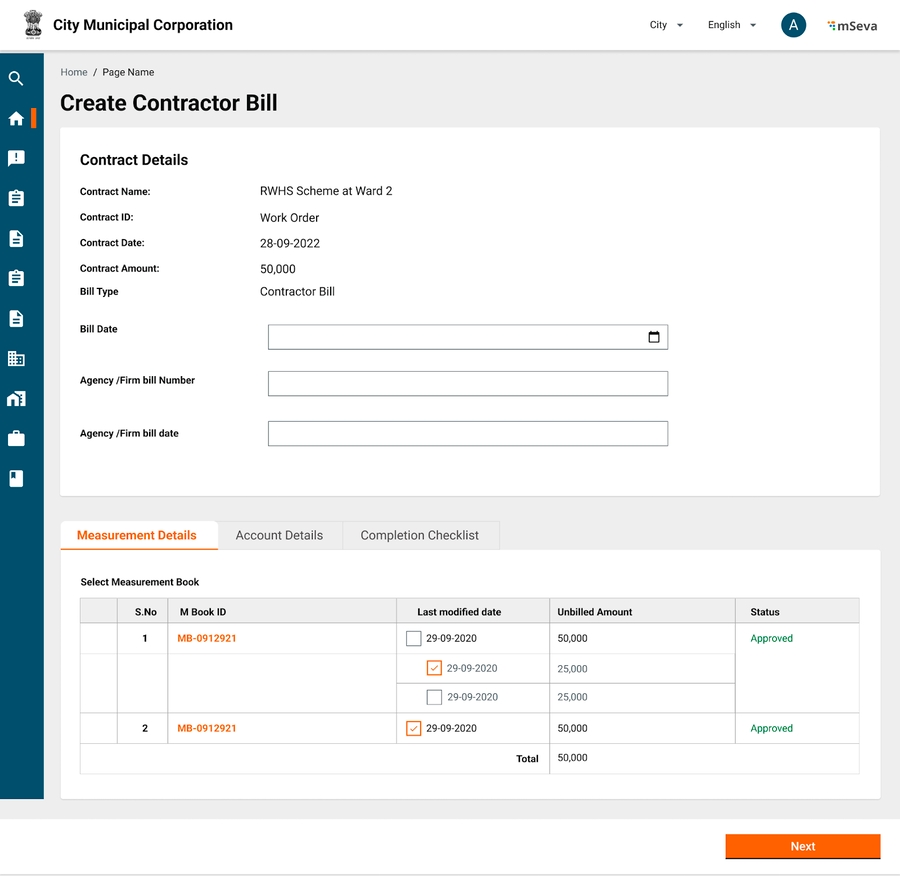
Task: Uncheck the checkbox in measurement book row 2
Action: coord(414,728)
